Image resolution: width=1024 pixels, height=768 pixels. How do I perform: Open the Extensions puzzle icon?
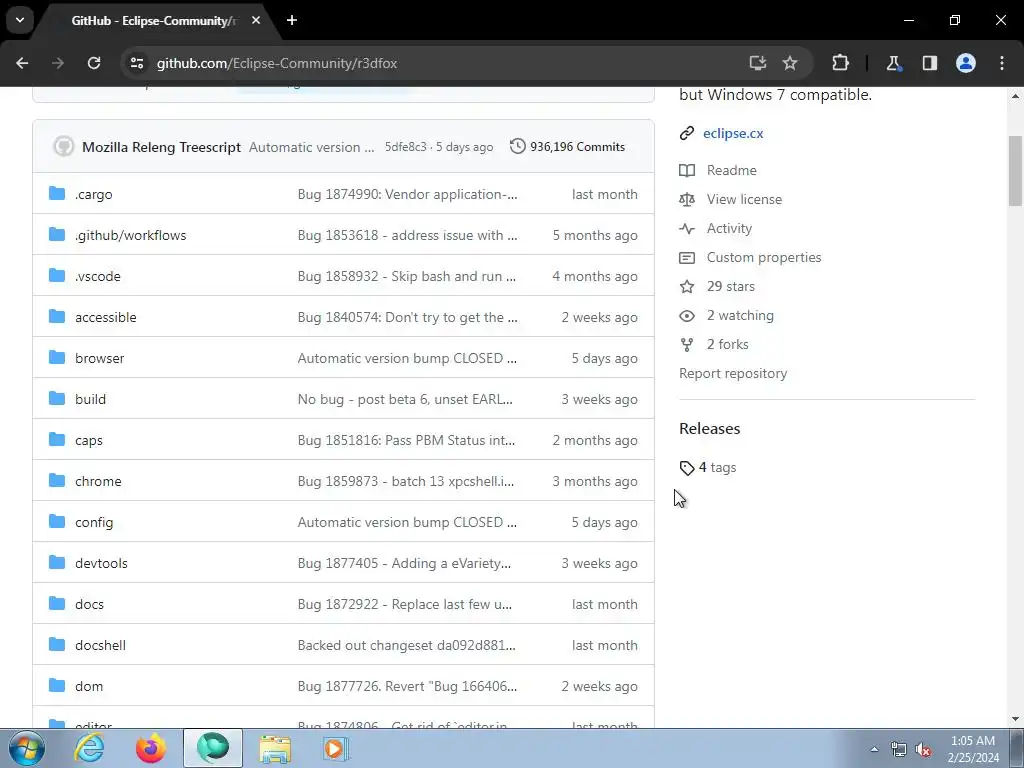pyautogui.click(x=840, y=63)
